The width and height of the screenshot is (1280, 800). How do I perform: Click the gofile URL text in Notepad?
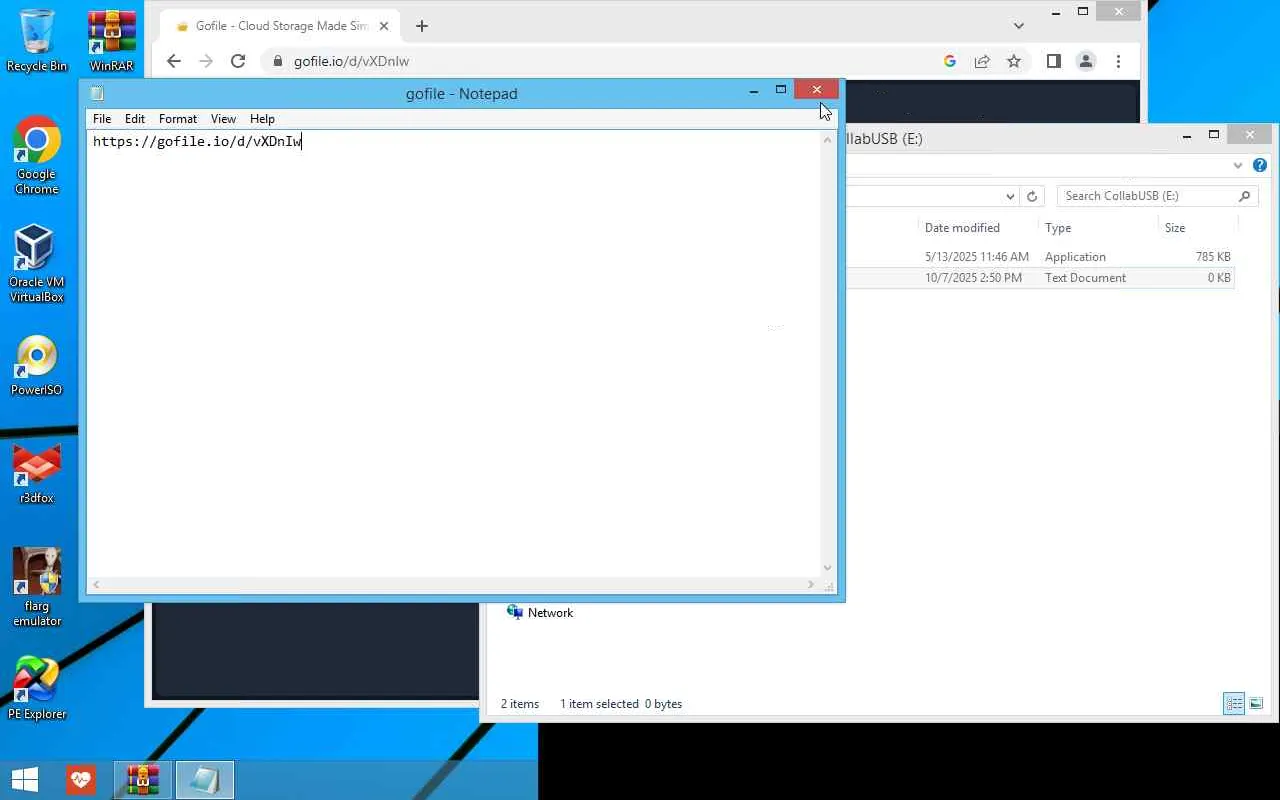click(x=197, y=141)
